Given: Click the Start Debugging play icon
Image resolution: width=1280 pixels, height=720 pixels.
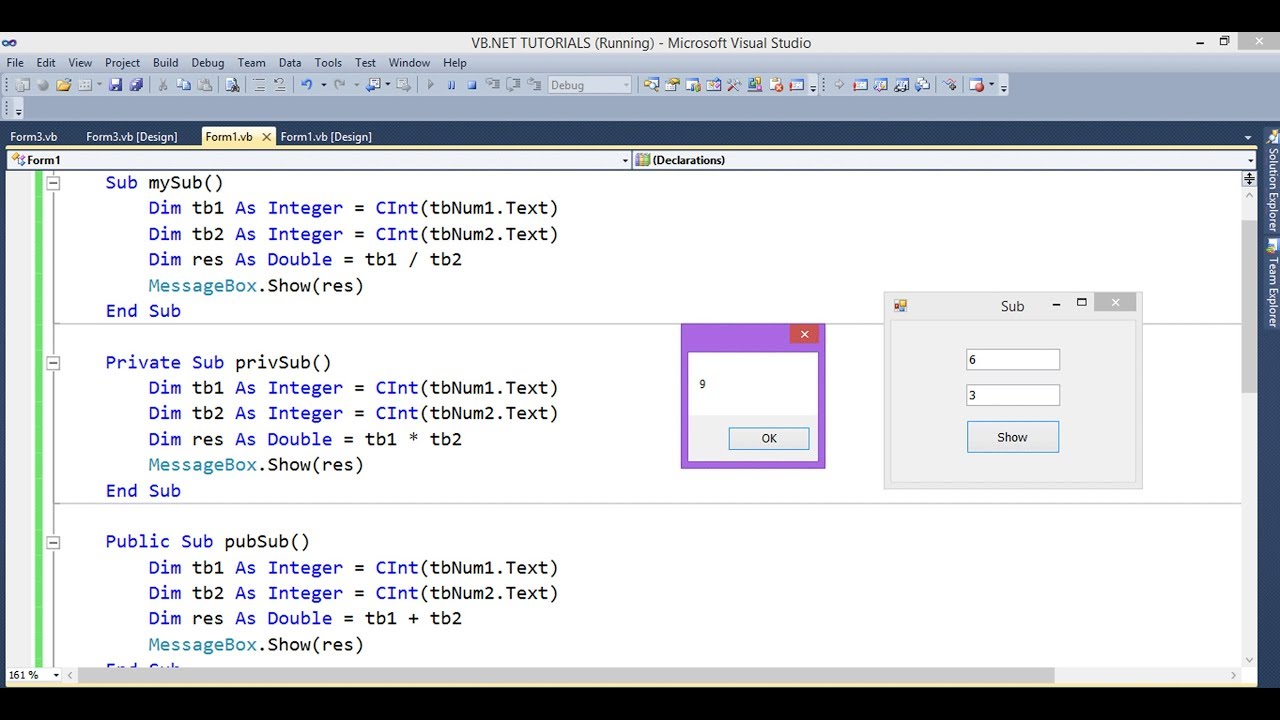Looking at the screenshot, I should point(431,85).
